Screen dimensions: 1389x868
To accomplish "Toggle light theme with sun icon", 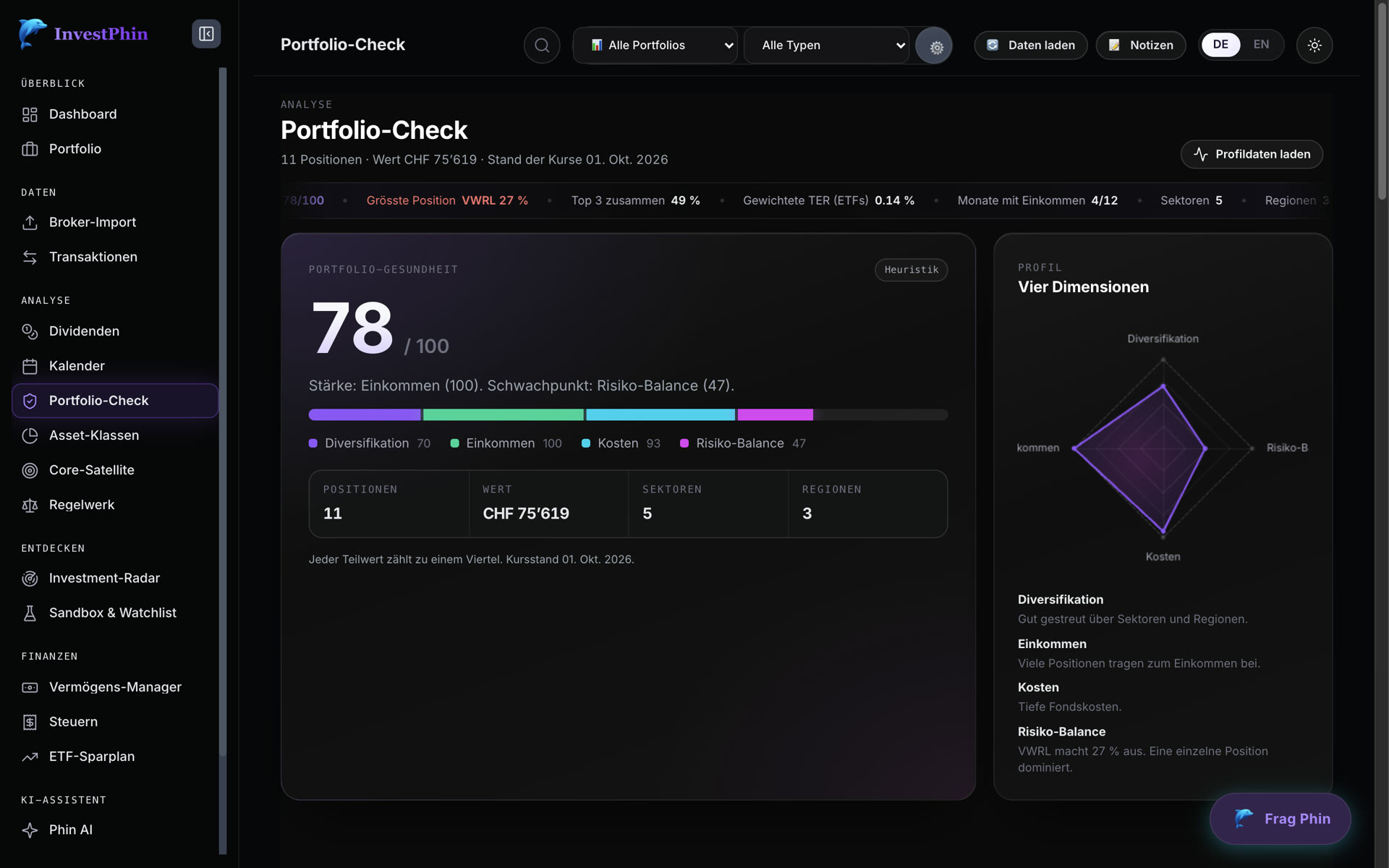I will click(1314, 46).
